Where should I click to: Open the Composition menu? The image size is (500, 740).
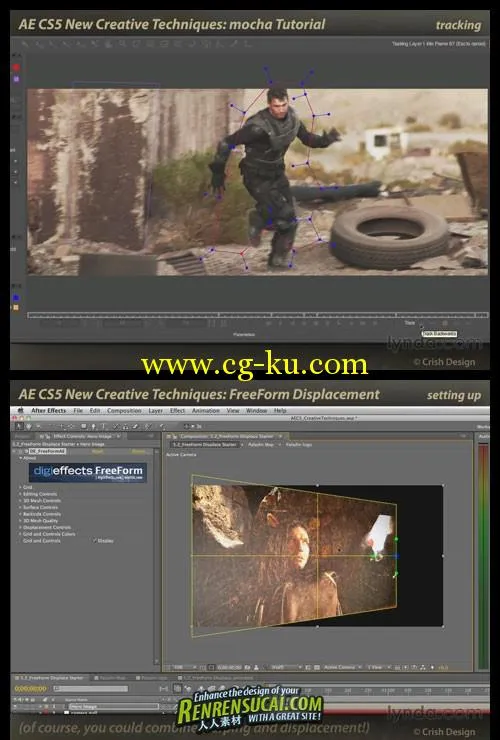pos(124,411)
